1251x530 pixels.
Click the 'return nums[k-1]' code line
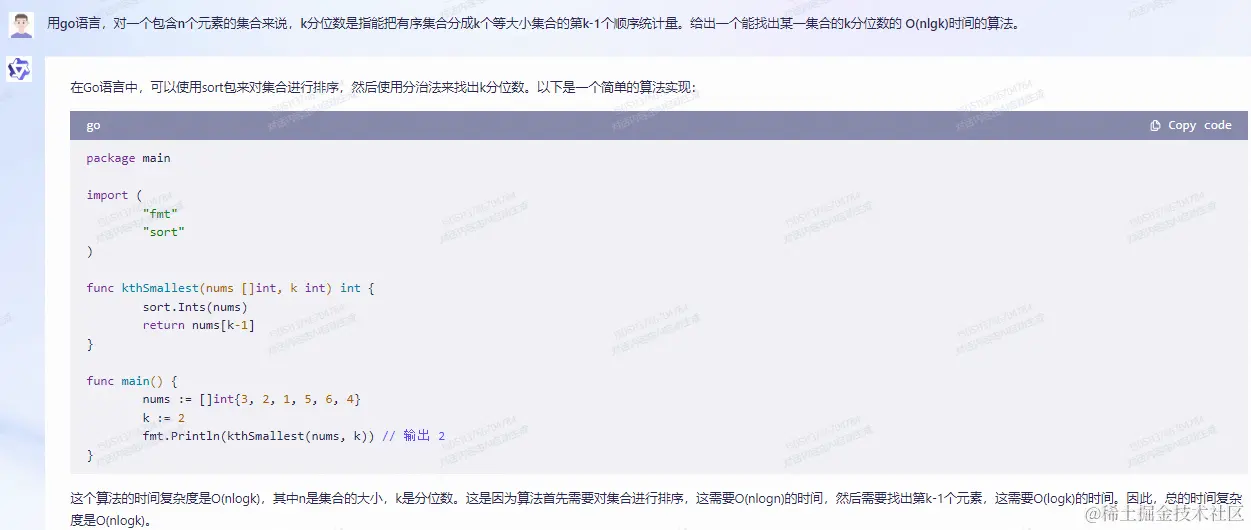(198, 325)
